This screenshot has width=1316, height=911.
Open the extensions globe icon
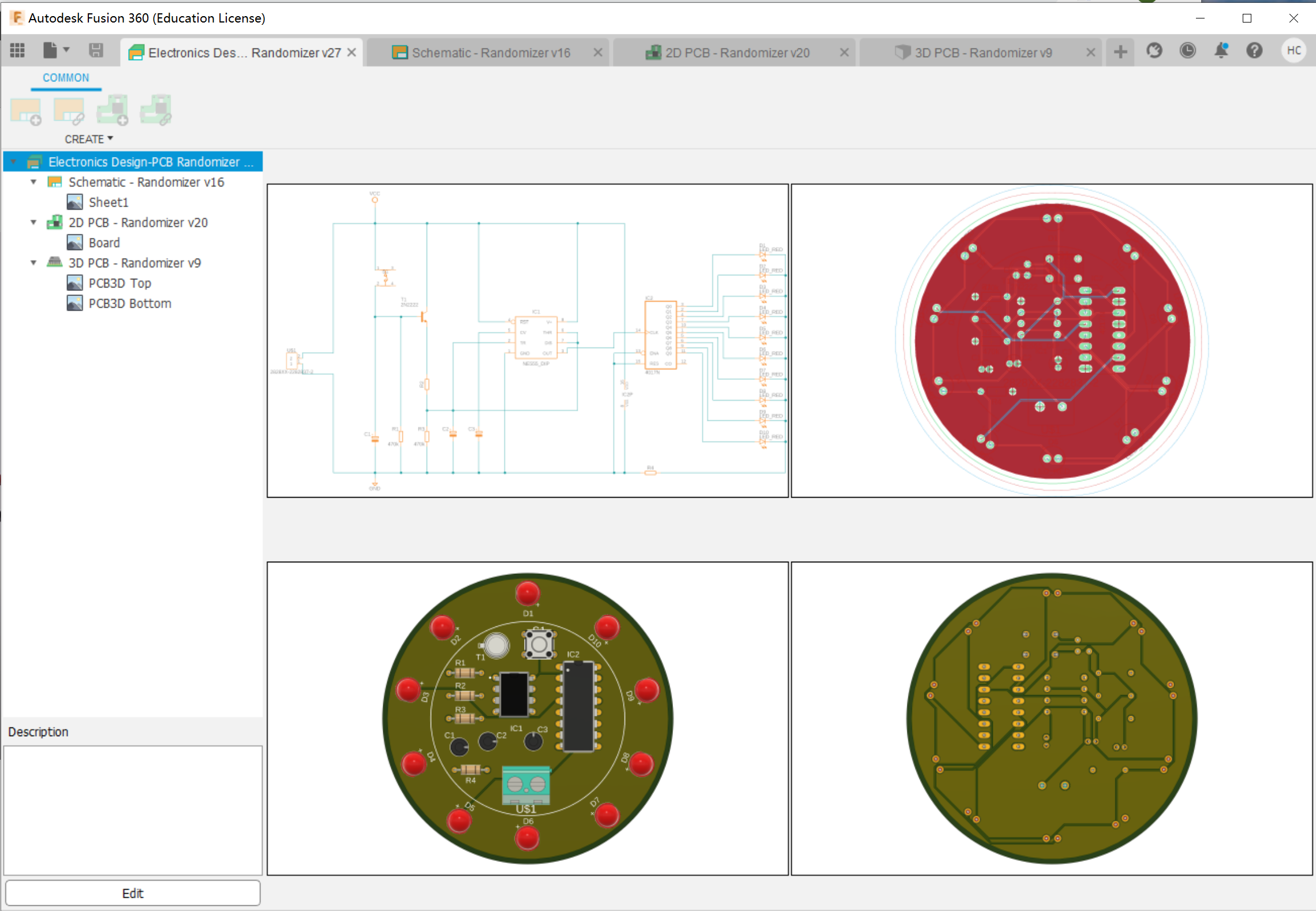(x=1154, y=51)
